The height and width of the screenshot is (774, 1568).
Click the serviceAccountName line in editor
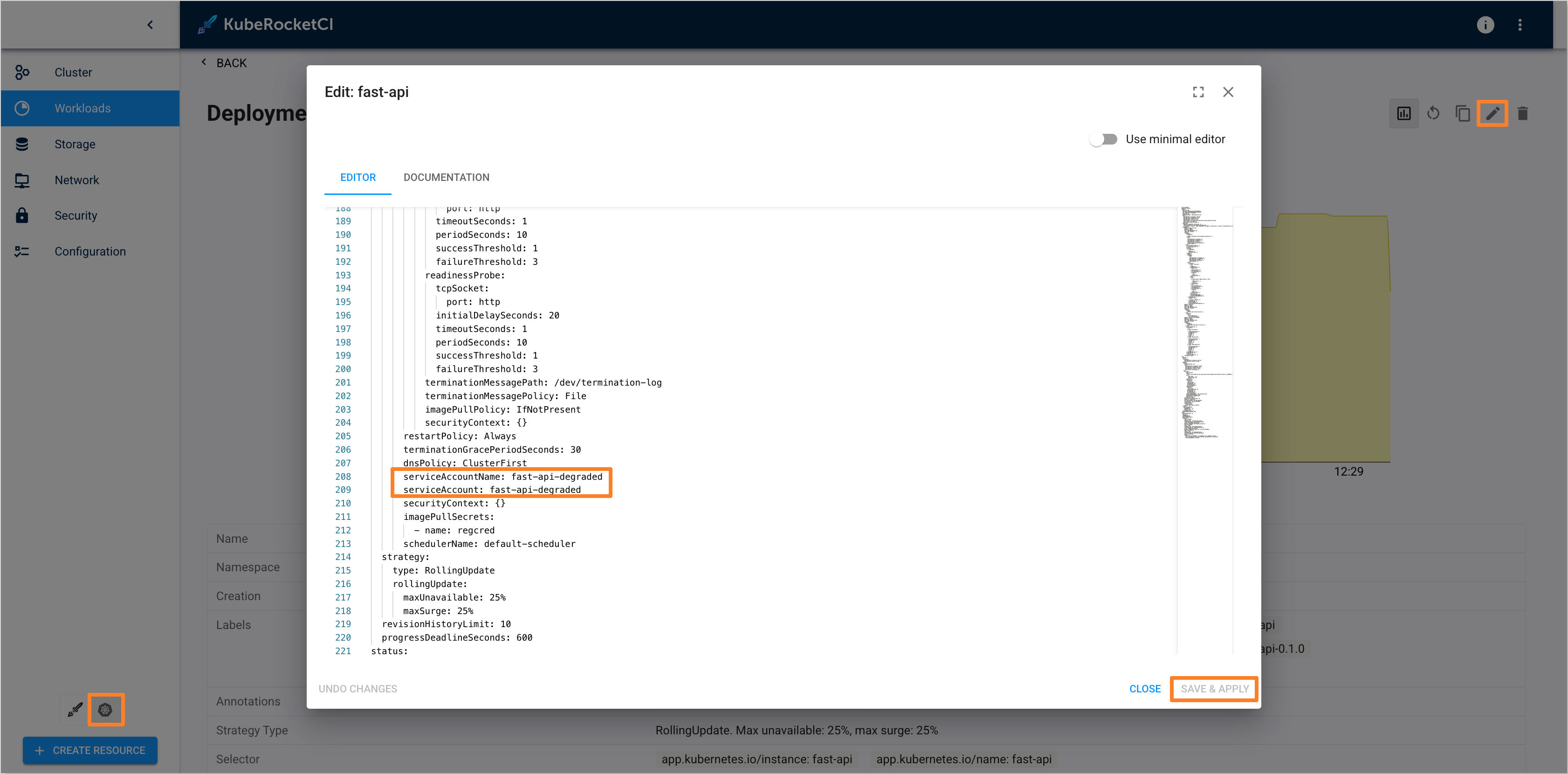pyautogui.click(x=502, y=476)
